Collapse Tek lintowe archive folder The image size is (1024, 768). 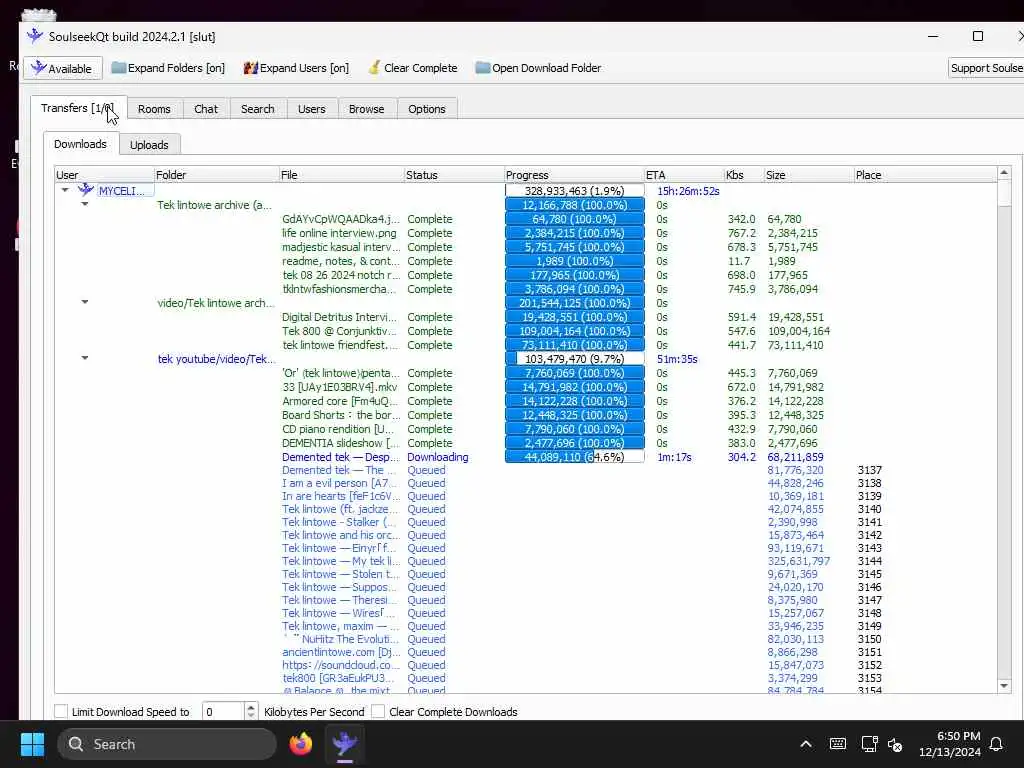point(85,204)
